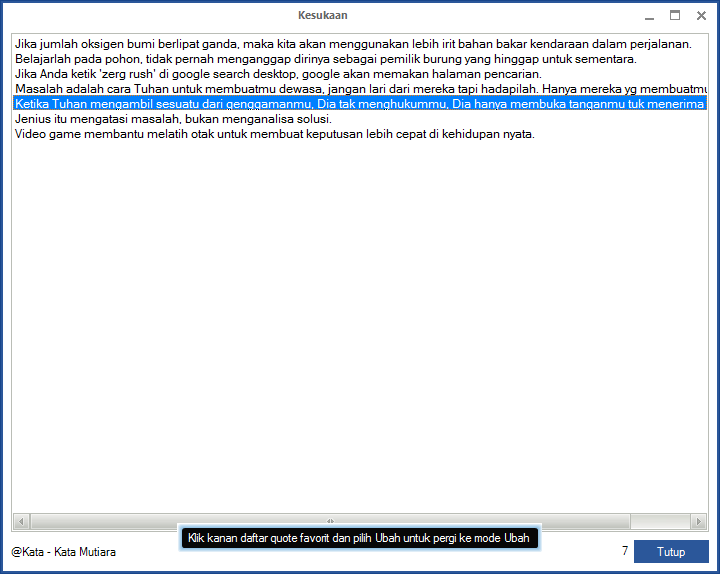Click the quote count '7' label
Viewport: 720px width, 574px height.
coord(625,551)
